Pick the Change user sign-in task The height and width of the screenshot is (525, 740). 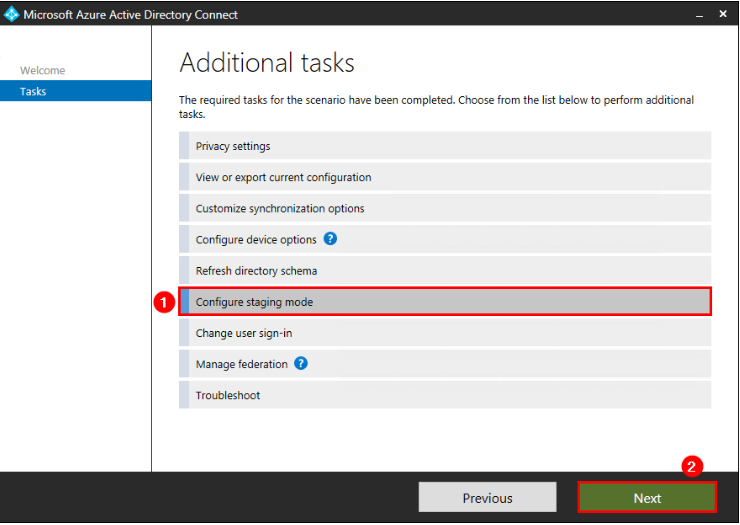(445, 333)
